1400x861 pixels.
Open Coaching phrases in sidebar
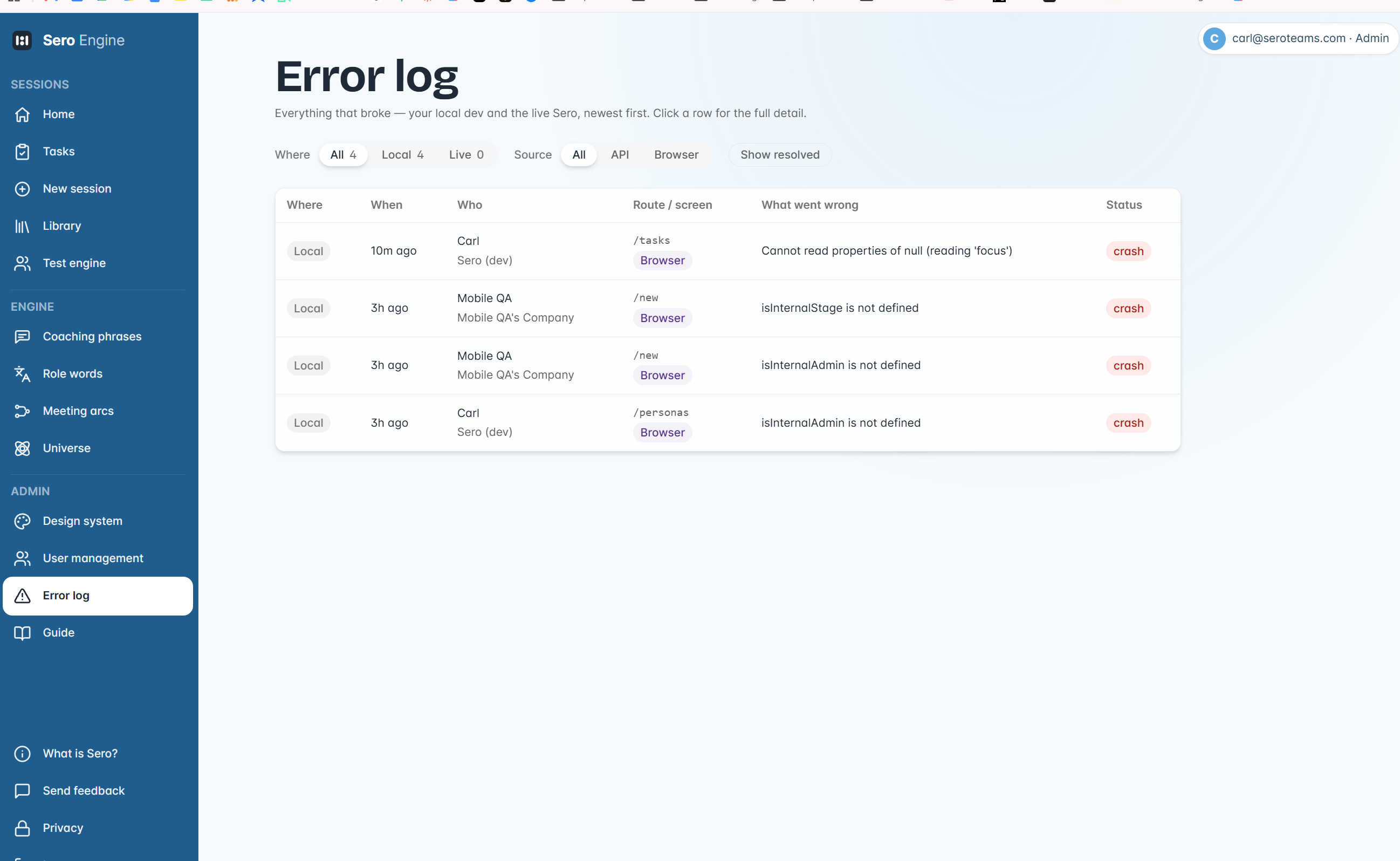[x=98, y=337]
